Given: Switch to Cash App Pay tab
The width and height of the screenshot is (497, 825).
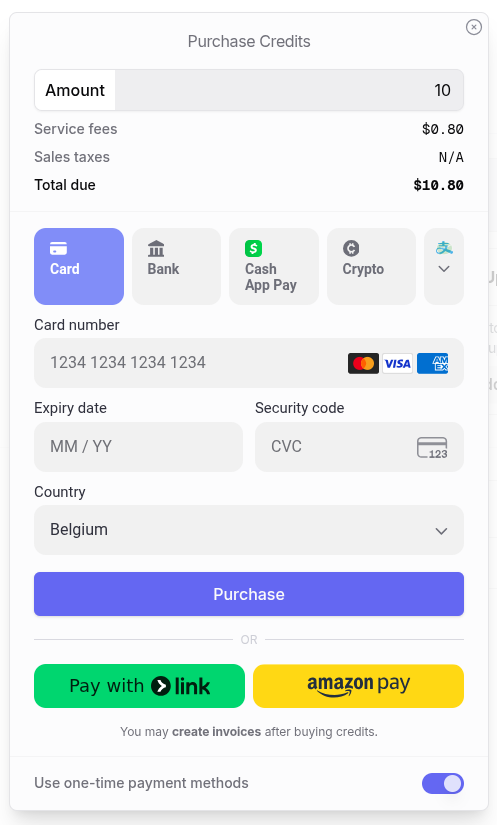Looking at the screenshot, I should (274, 266).
